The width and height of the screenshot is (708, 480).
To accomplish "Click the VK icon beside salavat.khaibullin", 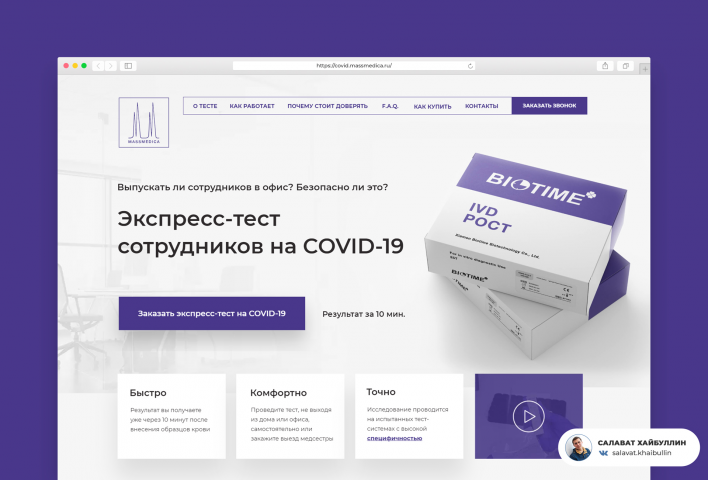I will (x=603, y=453).
